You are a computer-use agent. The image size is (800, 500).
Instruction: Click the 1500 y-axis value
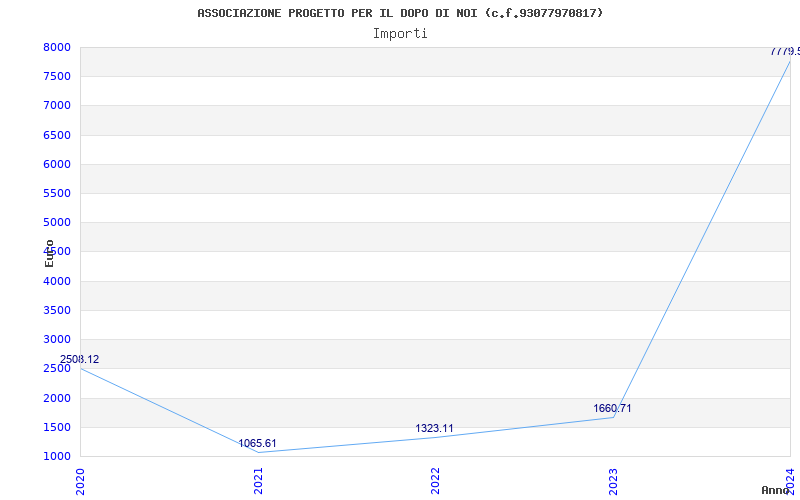click(57, 427)
